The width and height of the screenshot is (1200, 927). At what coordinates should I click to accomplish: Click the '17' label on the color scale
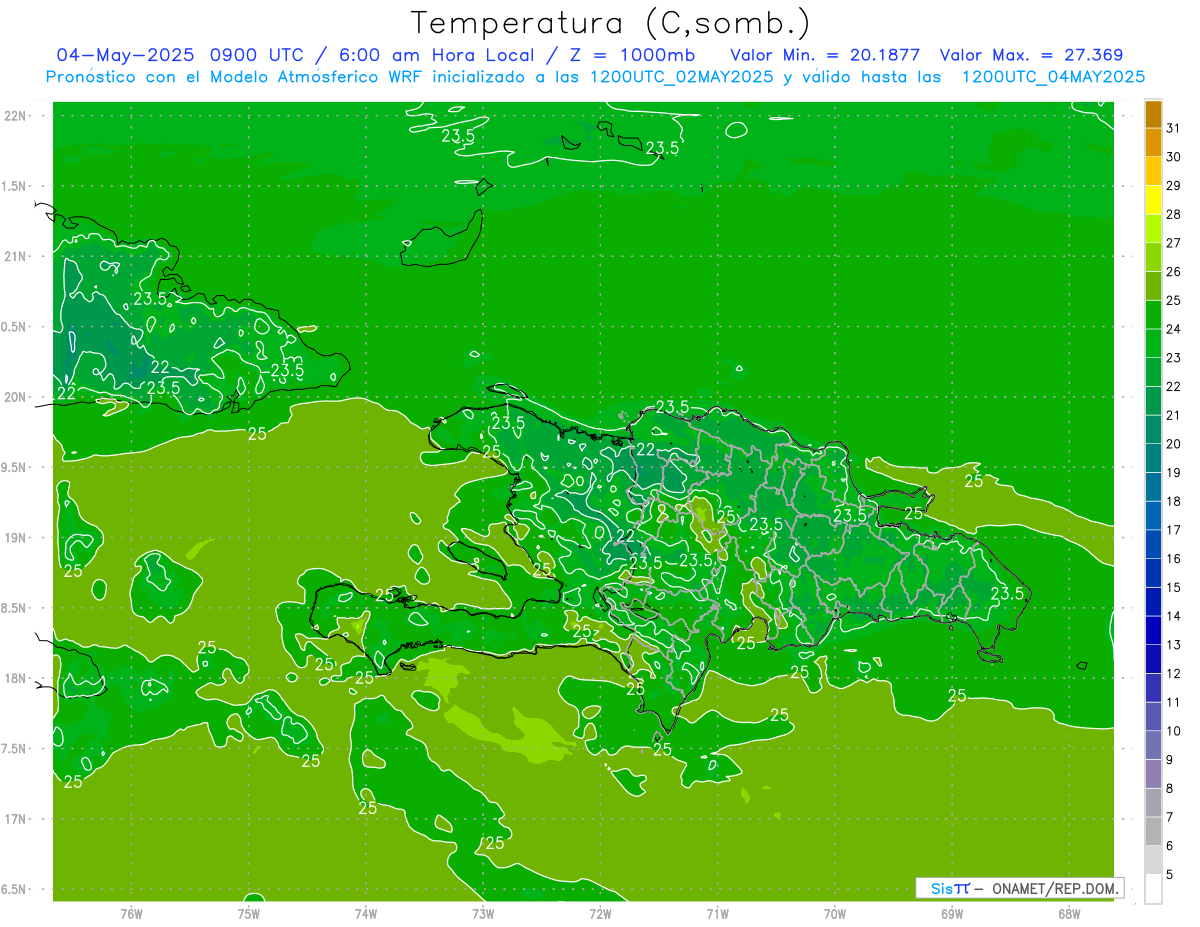point(1174,530)
